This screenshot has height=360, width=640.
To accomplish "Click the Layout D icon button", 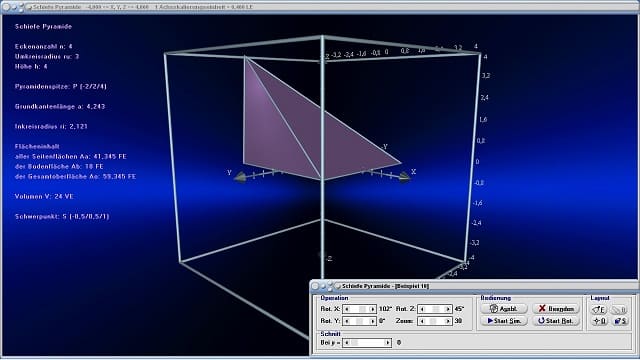I will point(599,321).
